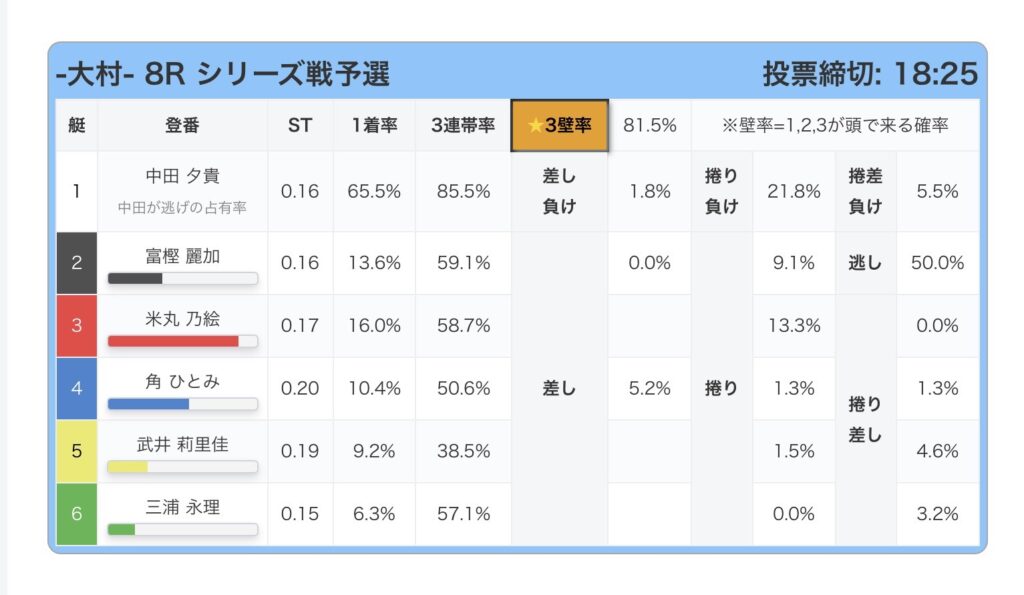This screenshot has height=595, width=1024.
Task: Click the dark bar under 富樫 麗加
Action: [x=136, y=279]
